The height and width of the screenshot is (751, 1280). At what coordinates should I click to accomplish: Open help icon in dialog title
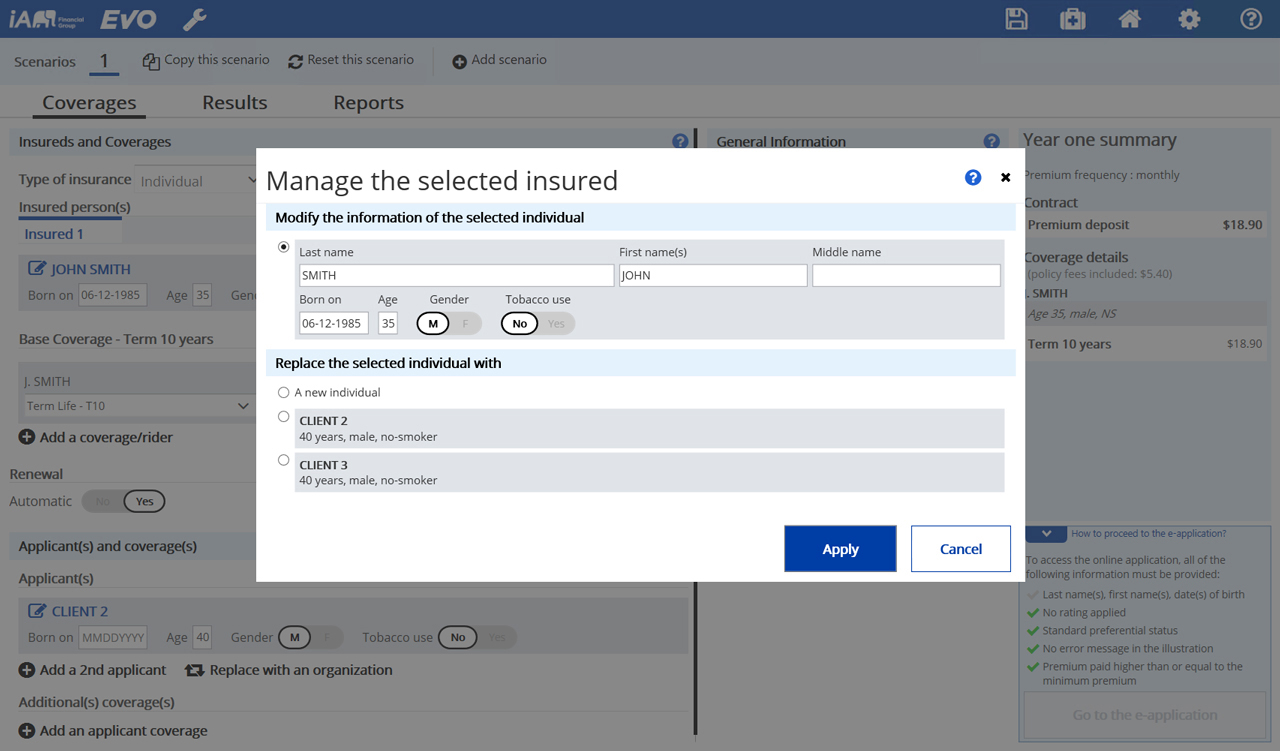click(x=973, y=177)
